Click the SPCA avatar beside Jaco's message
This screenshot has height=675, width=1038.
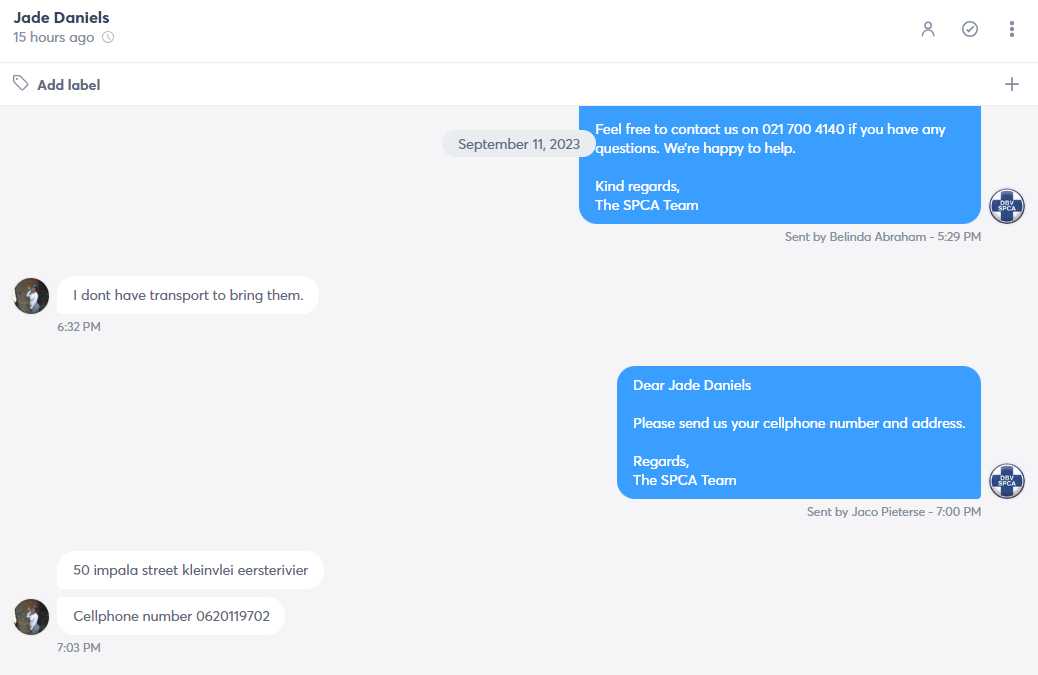[1007, 481]
